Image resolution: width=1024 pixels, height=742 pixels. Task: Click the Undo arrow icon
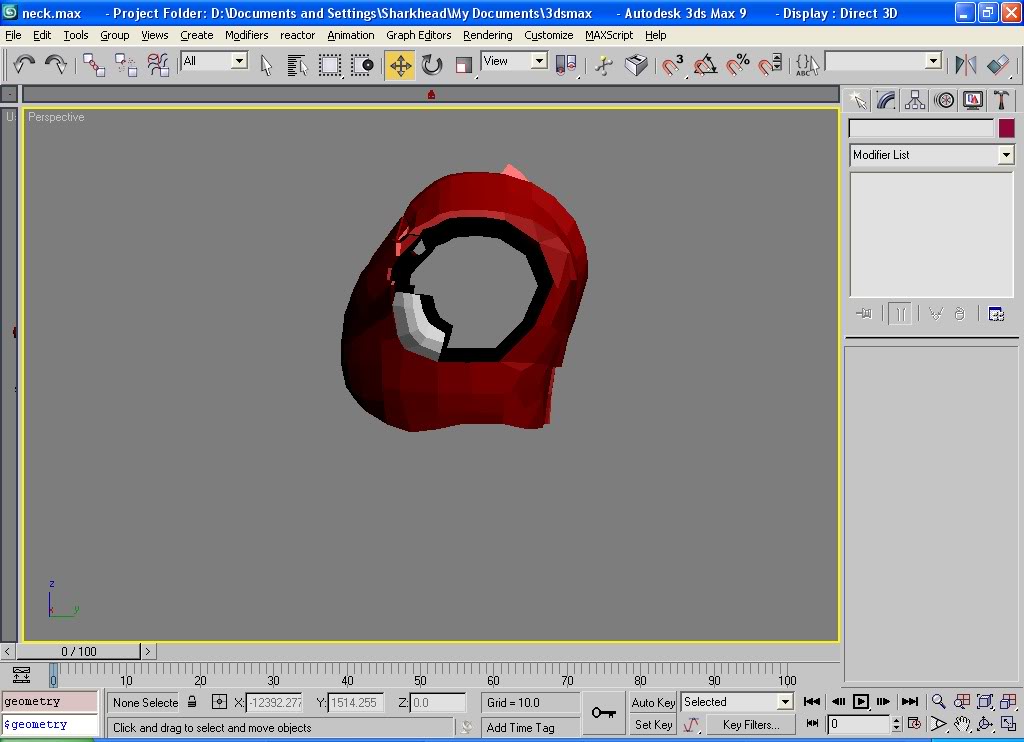click(24, 65)
